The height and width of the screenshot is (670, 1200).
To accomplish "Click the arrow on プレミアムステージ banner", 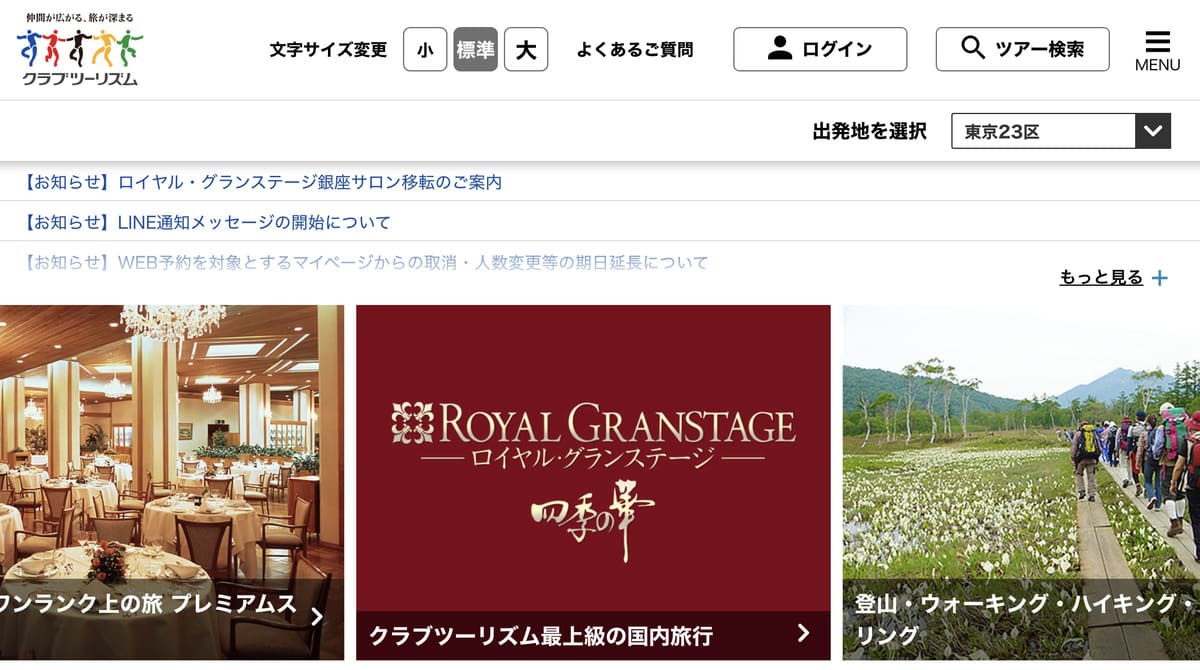I will coord(317,616).
